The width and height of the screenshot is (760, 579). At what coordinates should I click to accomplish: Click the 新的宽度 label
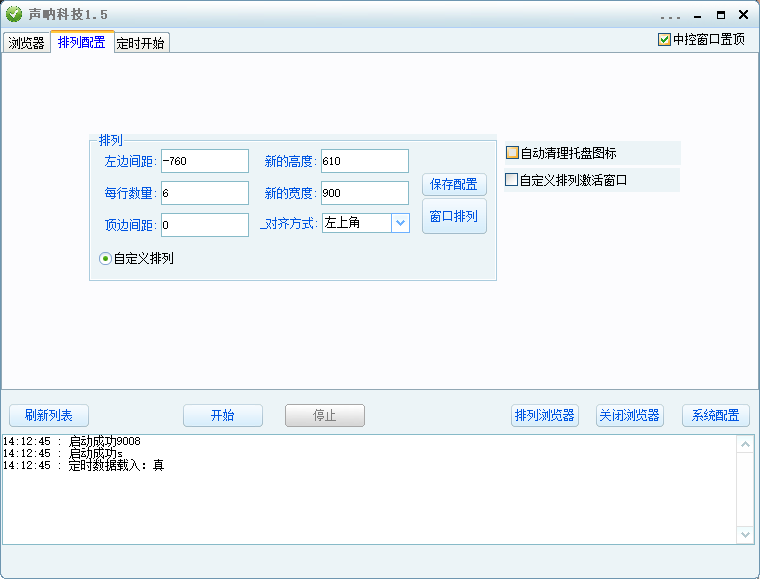(290, 193)
